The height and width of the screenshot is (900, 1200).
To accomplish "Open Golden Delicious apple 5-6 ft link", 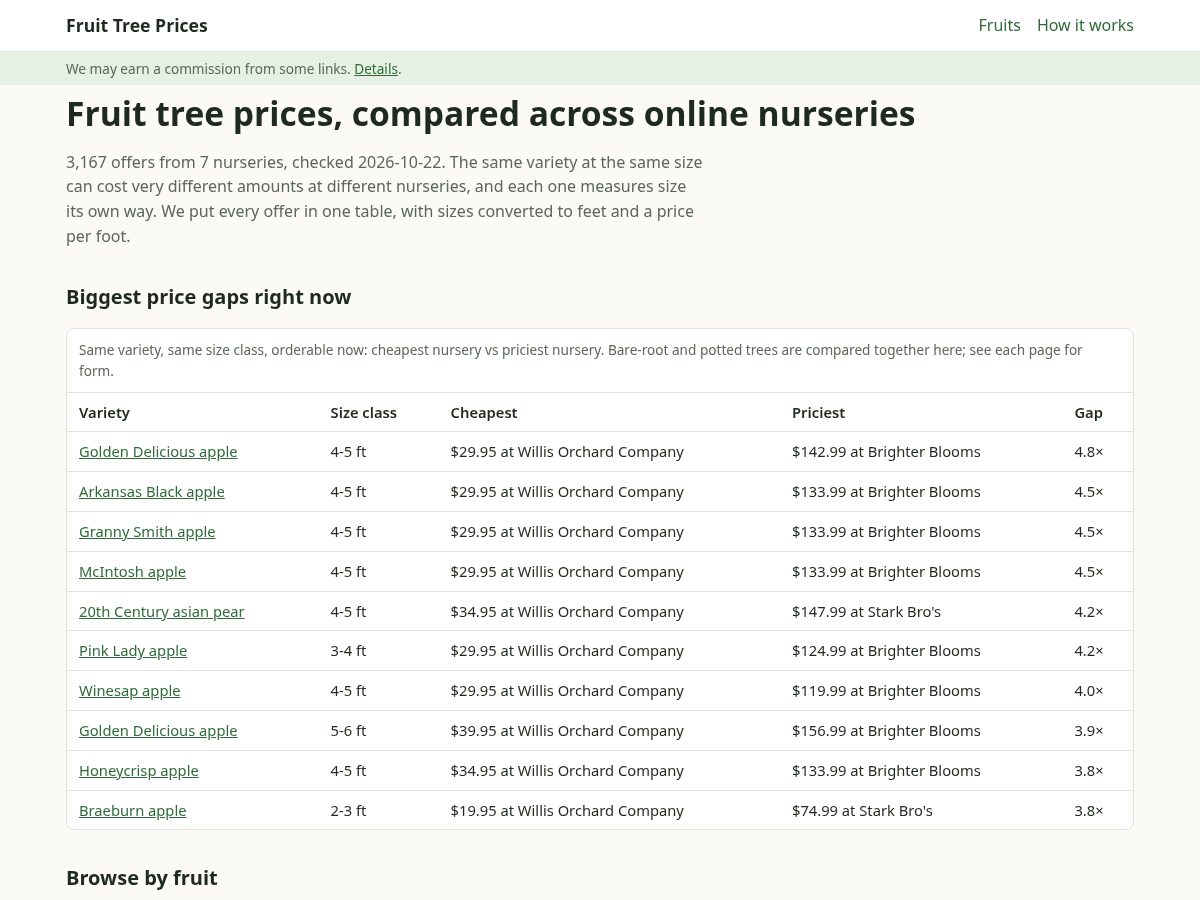I will click(158, 731).
